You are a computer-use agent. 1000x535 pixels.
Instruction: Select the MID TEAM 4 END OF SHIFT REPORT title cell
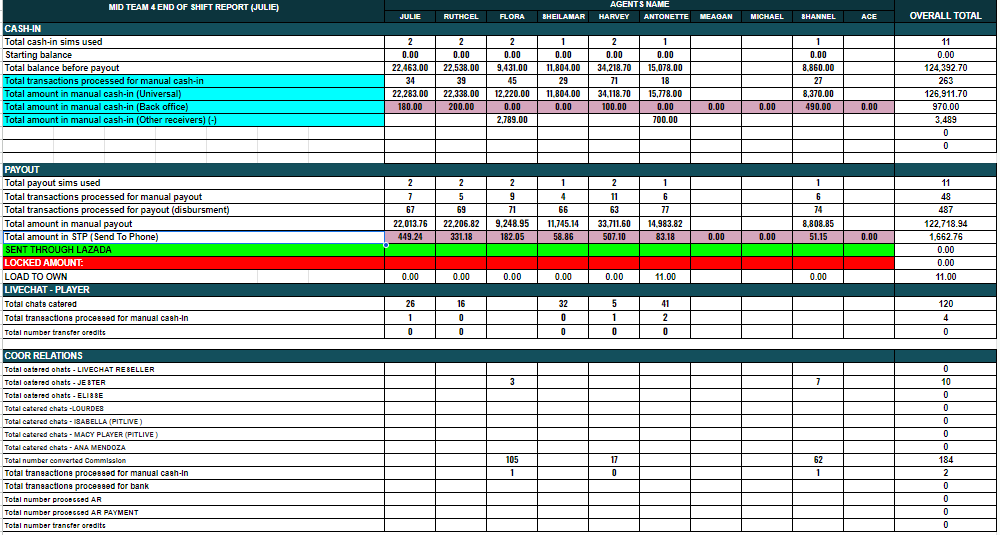point(193,9)
